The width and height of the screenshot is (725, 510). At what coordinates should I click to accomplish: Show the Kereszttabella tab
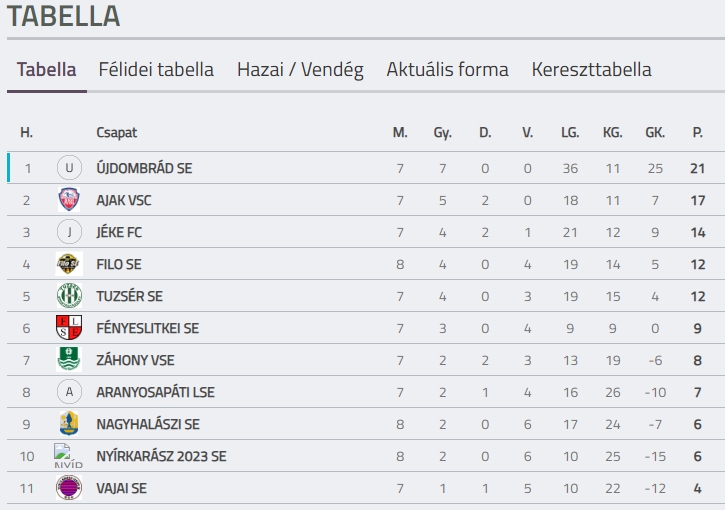[591, 70]
